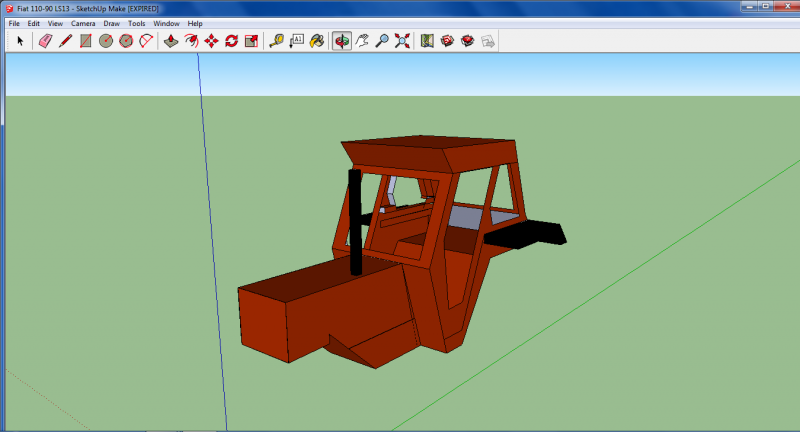Activate the Push/Pull tool
This screenshot has height=432, width=800.
tap(171, 41)
